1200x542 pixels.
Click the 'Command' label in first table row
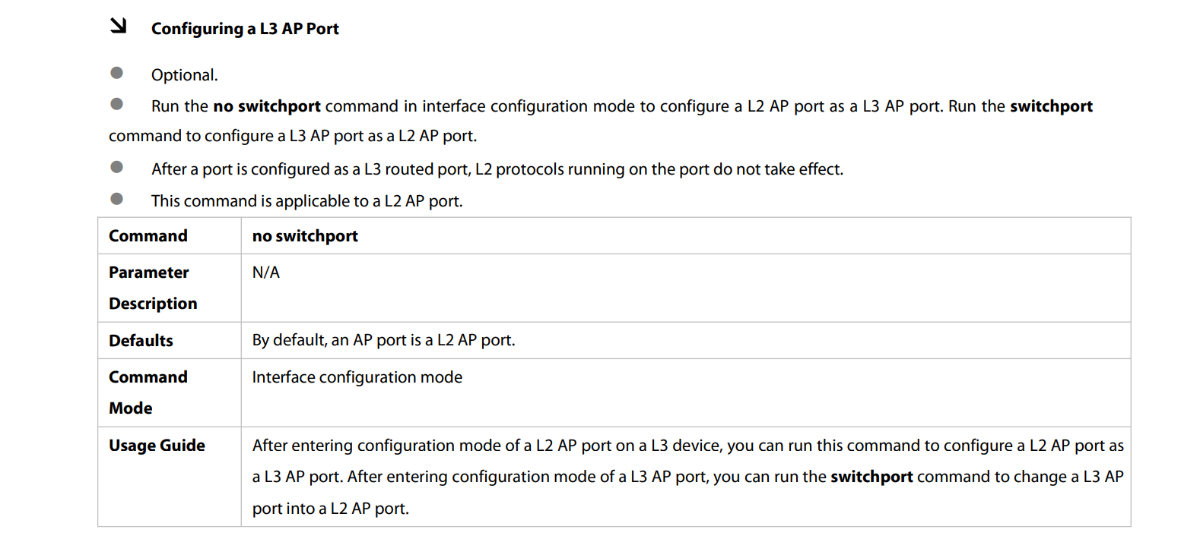148,236
